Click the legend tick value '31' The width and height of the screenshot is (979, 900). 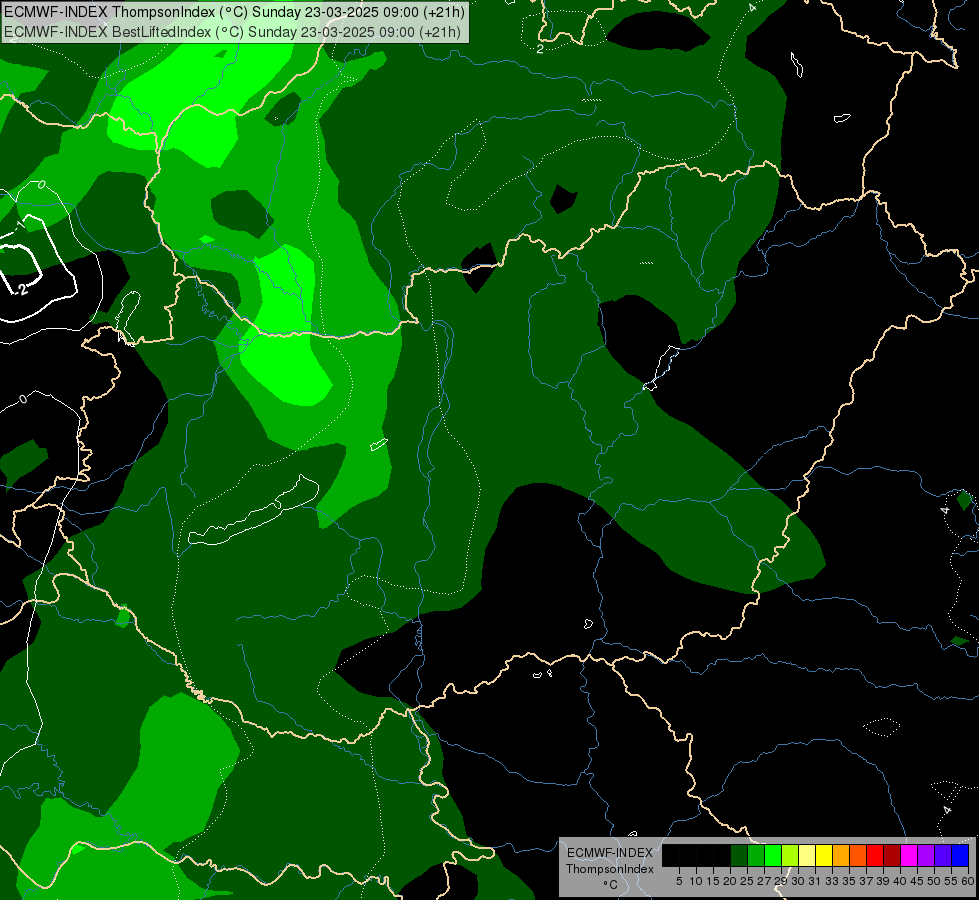coord(815,881)
